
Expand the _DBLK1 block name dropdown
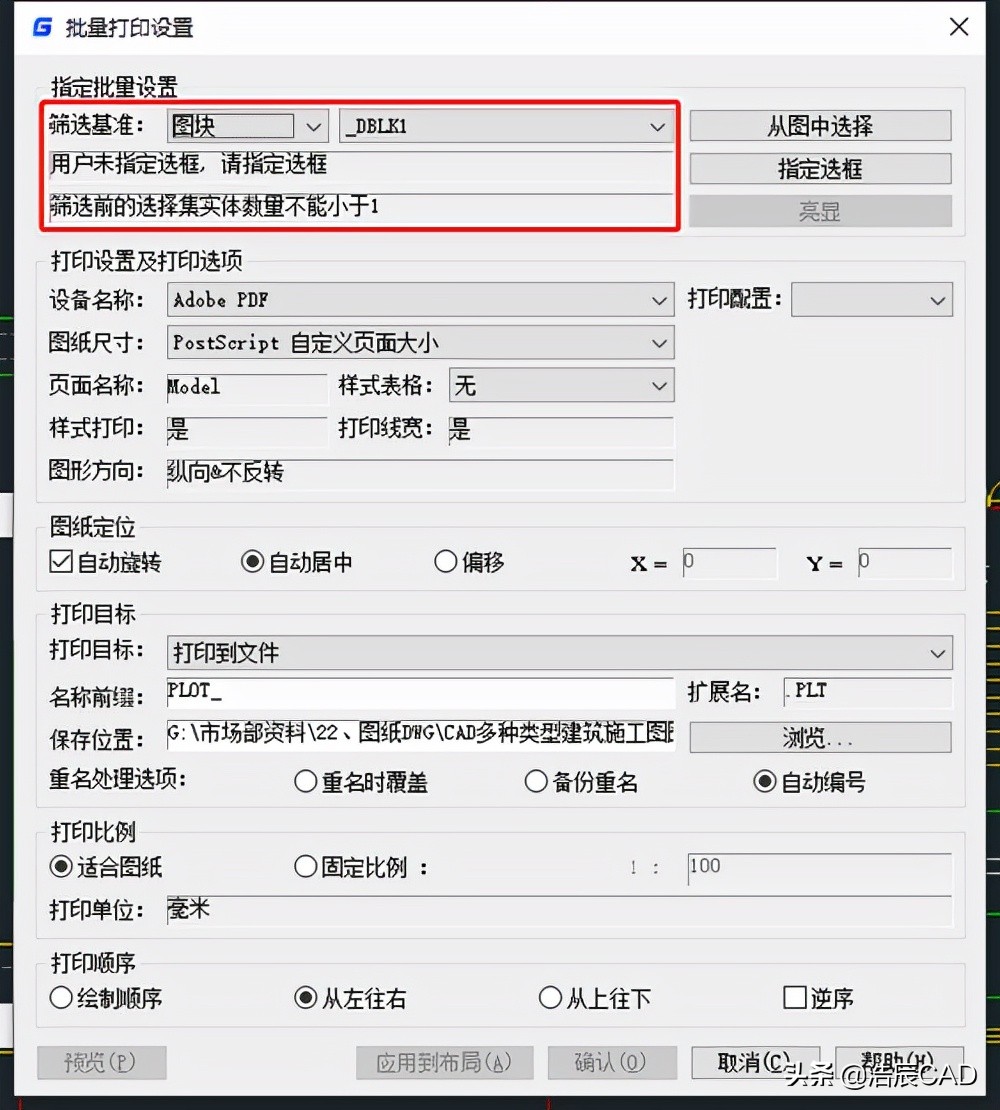pos(658,127)
